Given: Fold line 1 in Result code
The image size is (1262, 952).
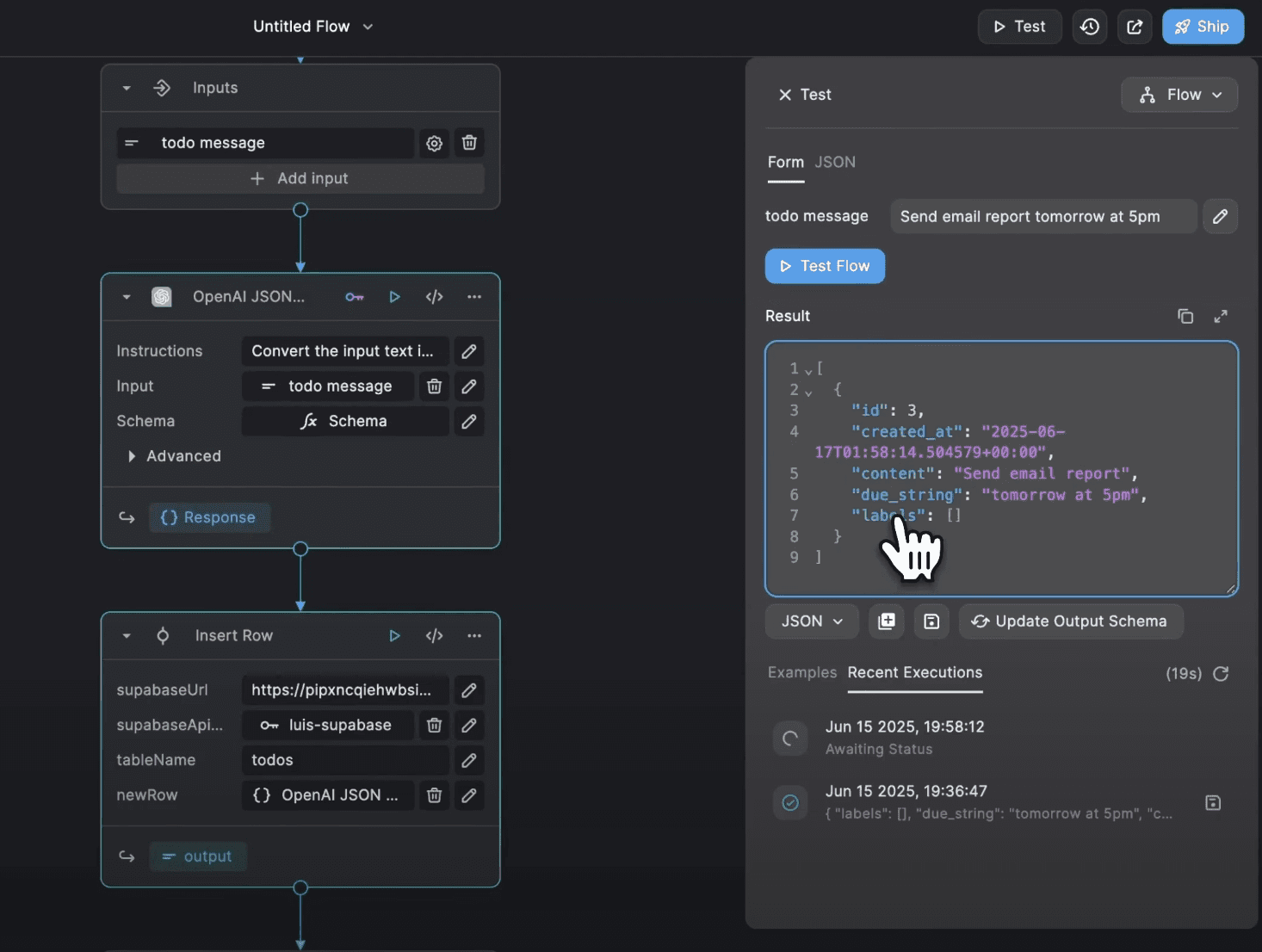Looking at the screenshot, I should coord(808,371).
